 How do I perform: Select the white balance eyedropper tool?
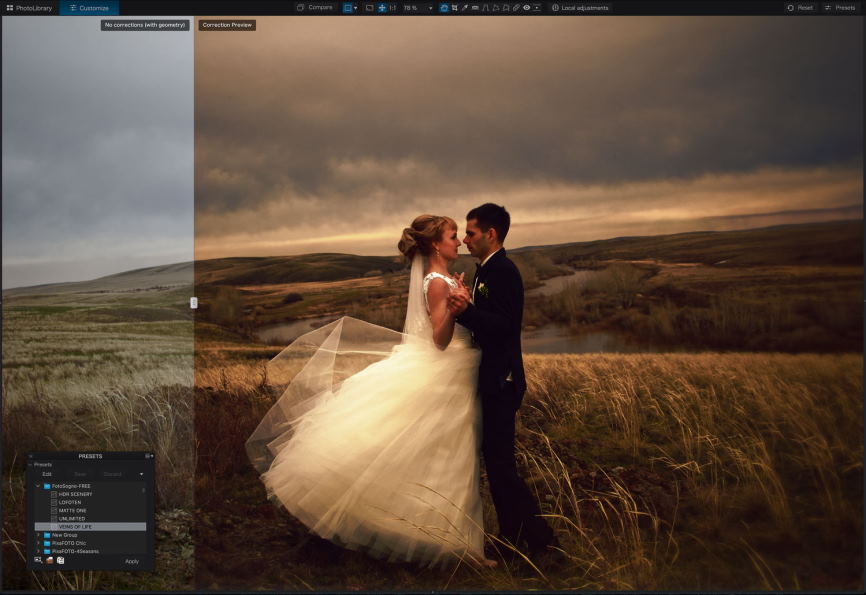(464, 8)
